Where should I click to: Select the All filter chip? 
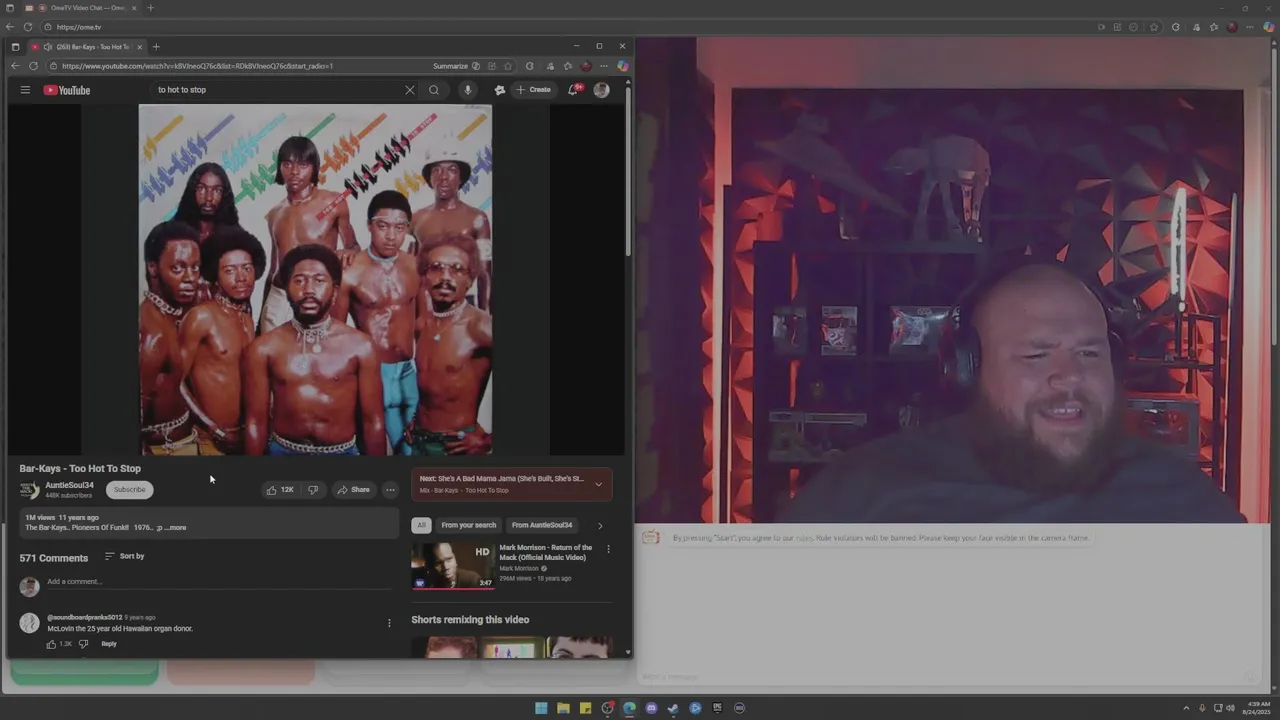tap(421, 525)
